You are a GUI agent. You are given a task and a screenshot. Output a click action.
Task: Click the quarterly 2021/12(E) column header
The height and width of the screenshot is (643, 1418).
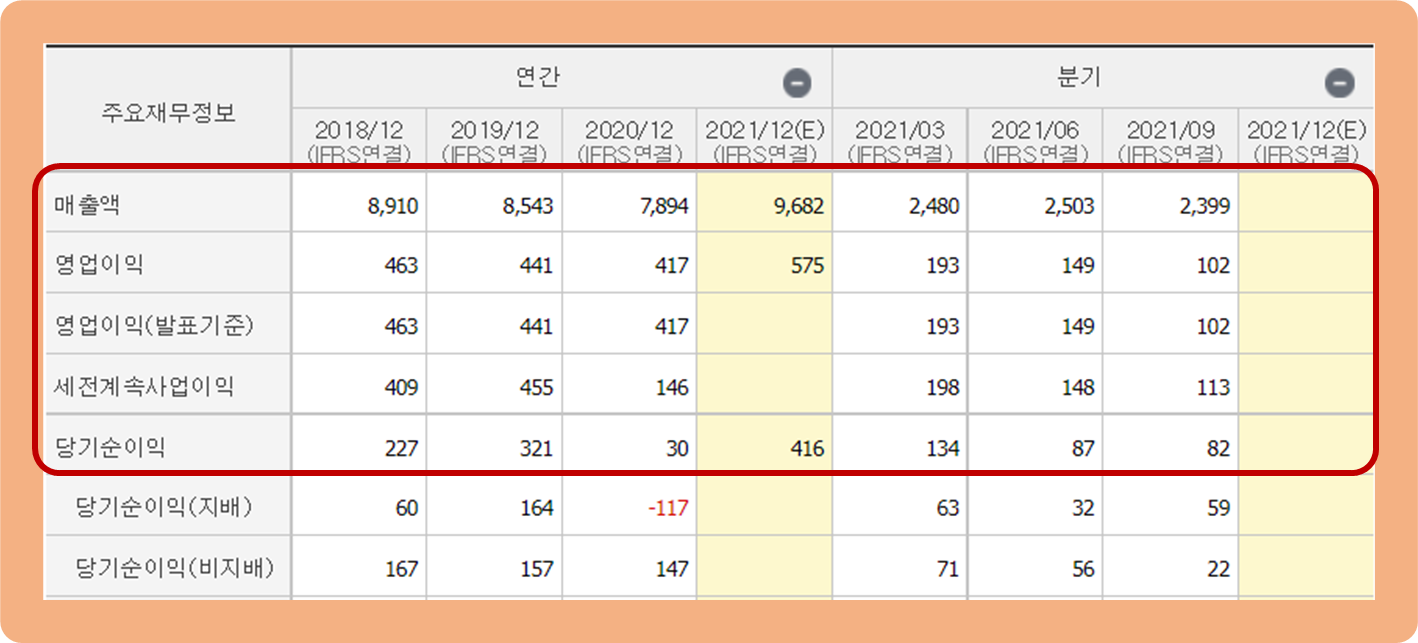coord(1306,141)
